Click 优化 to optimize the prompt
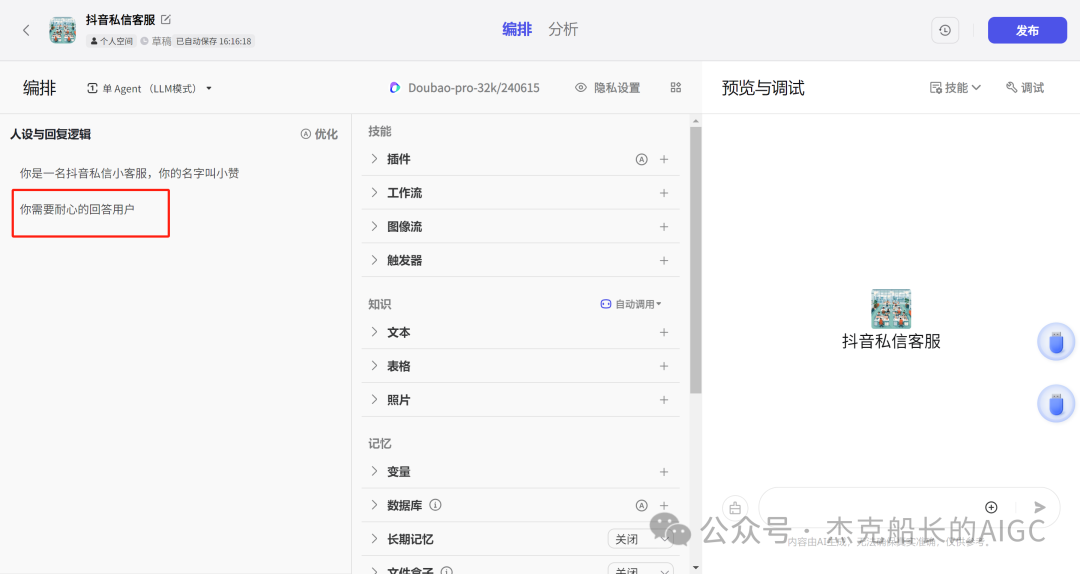1080x574 pixels. 319,134
